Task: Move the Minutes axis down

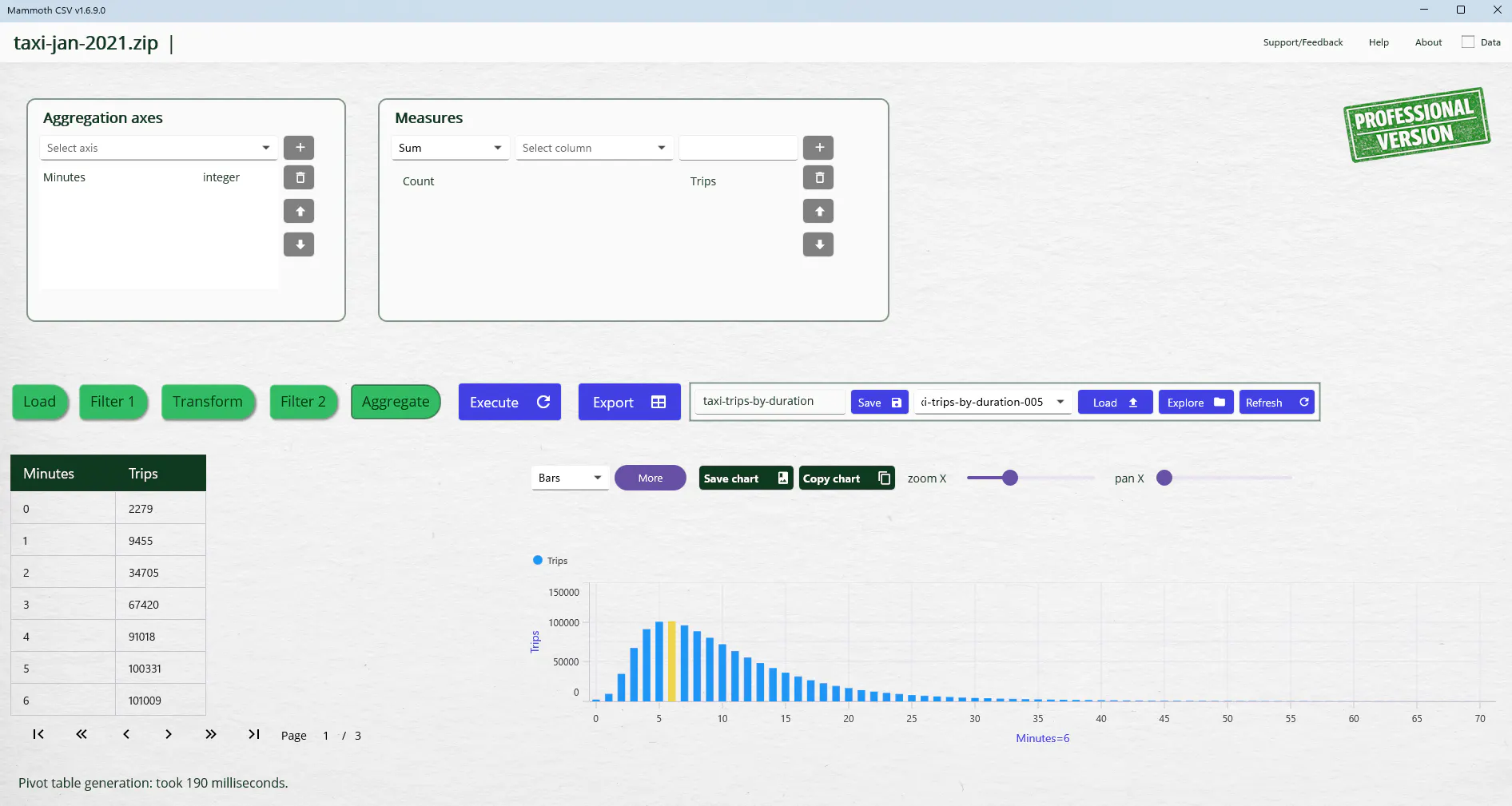Action: pyautogui.click(x=299, y=244)
